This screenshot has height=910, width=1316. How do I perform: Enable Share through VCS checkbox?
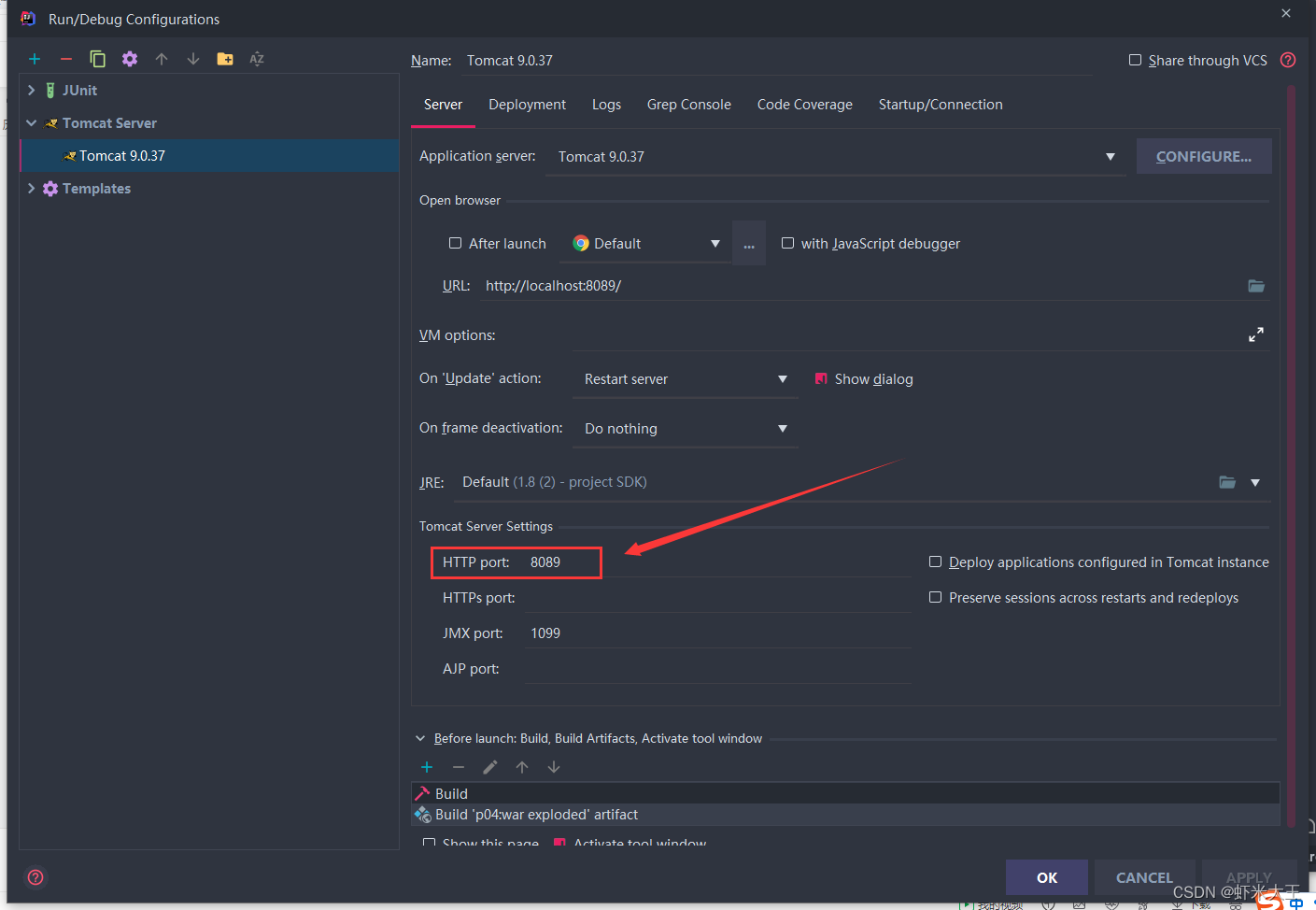coord(1135,60)
